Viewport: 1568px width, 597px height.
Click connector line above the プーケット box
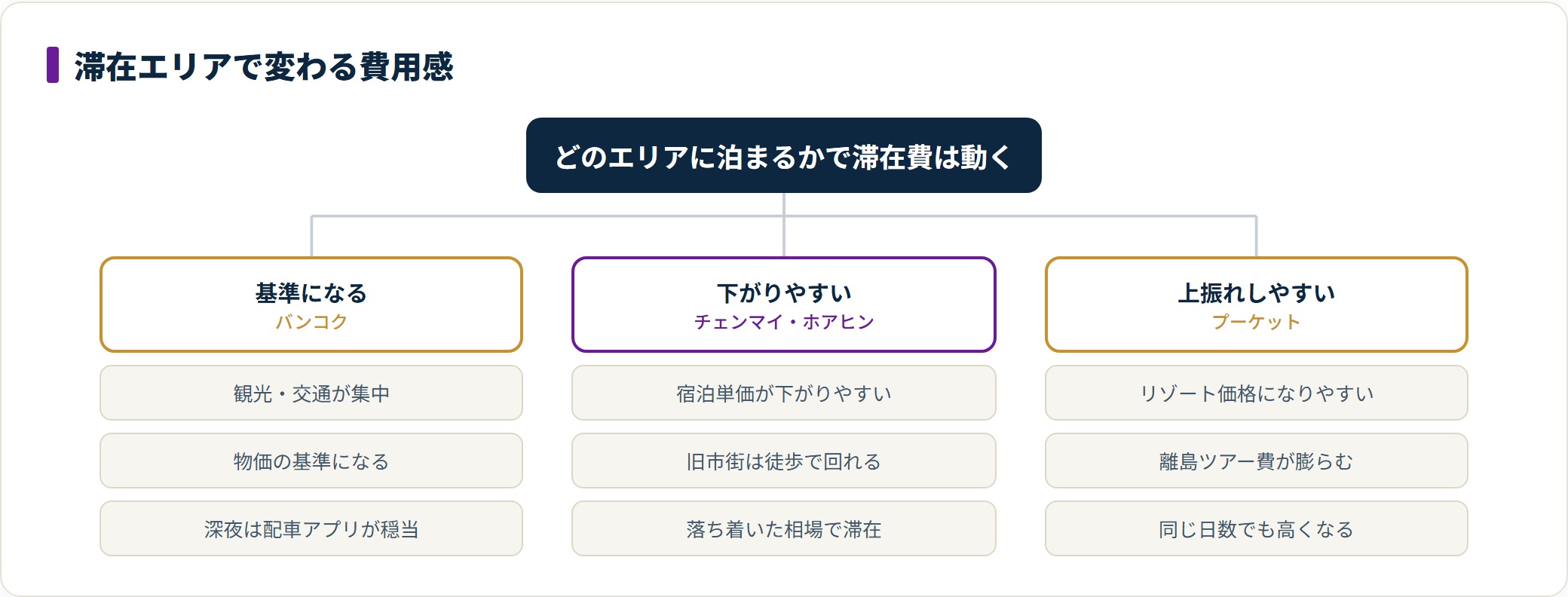pyautogui.click(x=1257, y=236)
